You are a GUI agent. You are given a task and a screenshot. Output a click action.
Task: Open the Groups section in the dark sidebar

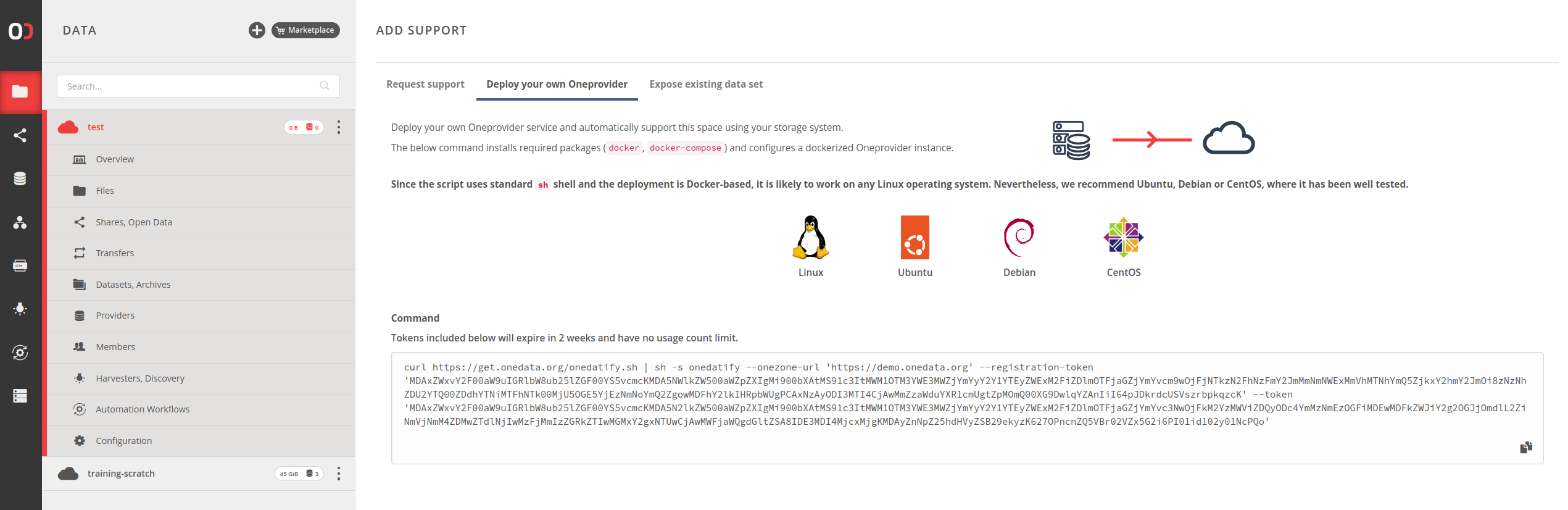coord(20,222)
